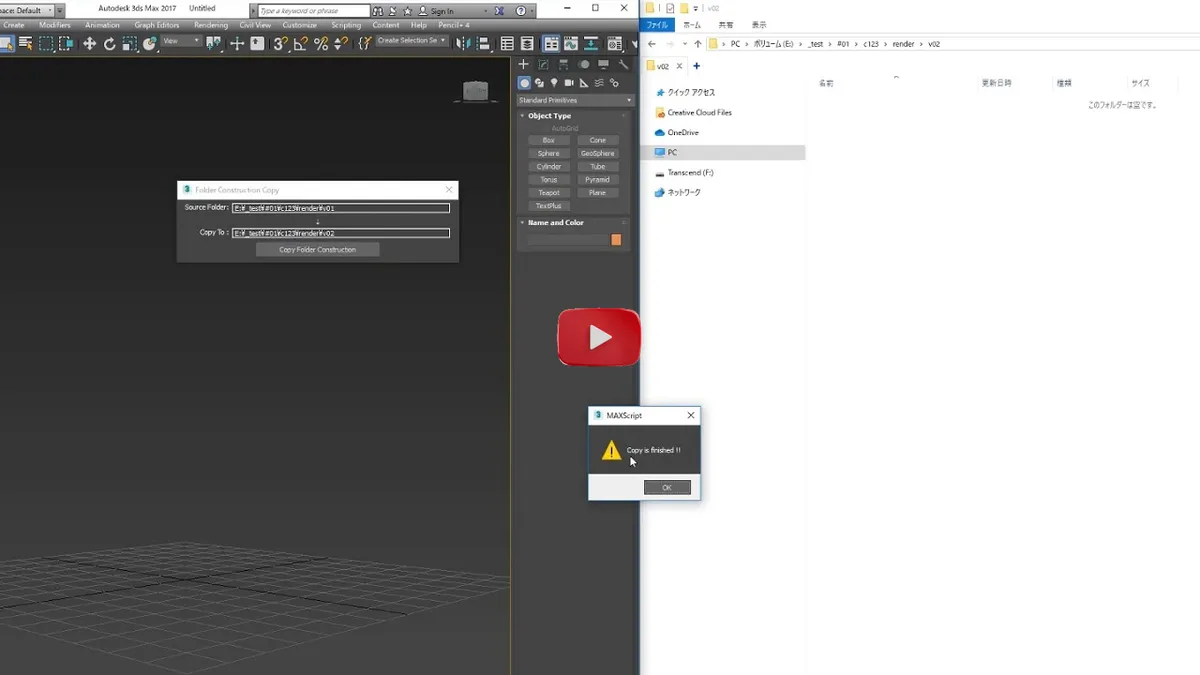
Task: Select OneDrive in Explorer sidebar
Action: pos(684,132)
